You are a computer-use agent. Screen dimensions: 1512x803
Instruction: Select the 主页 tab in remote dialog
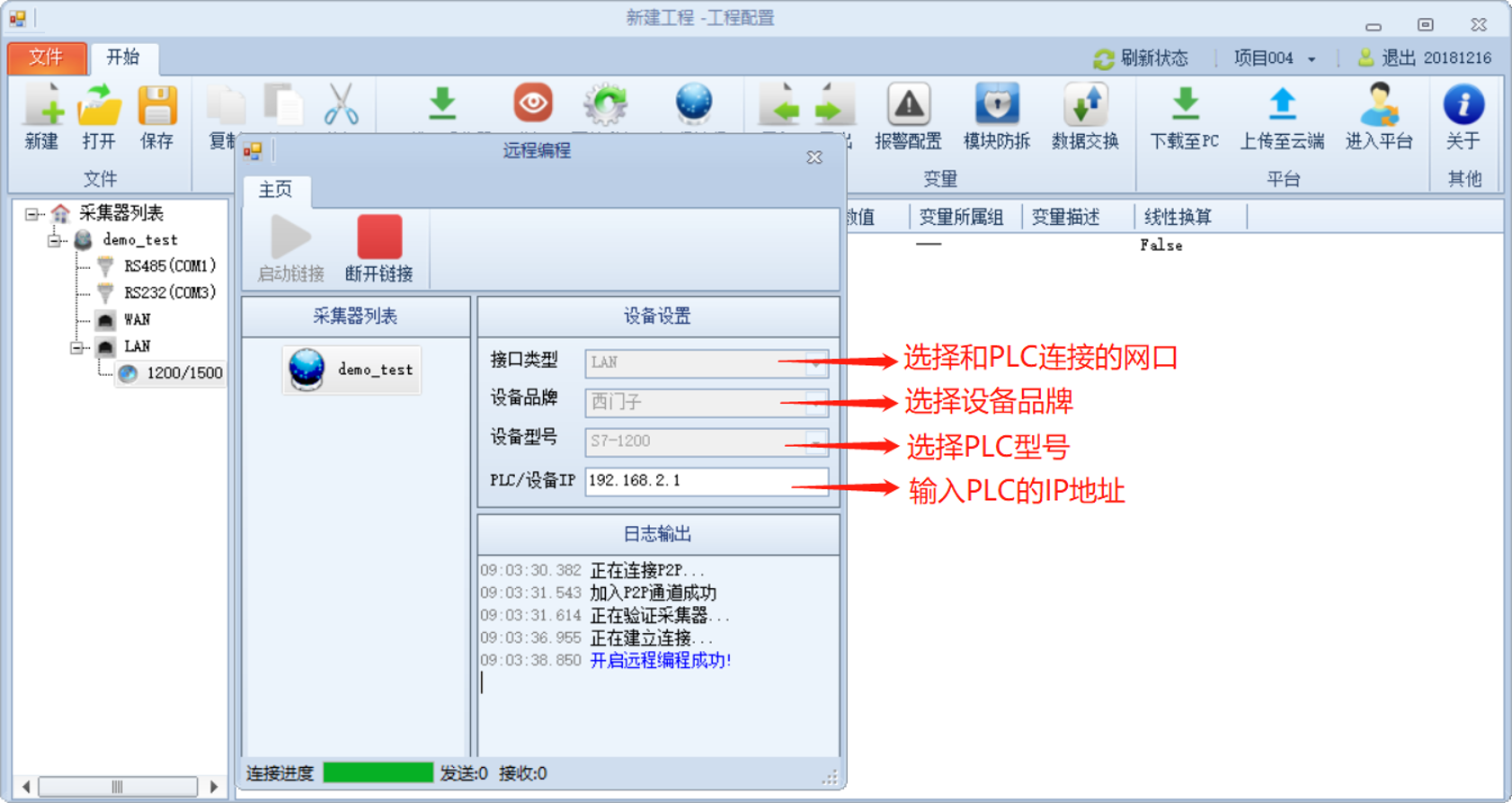(x=276, y=190)
